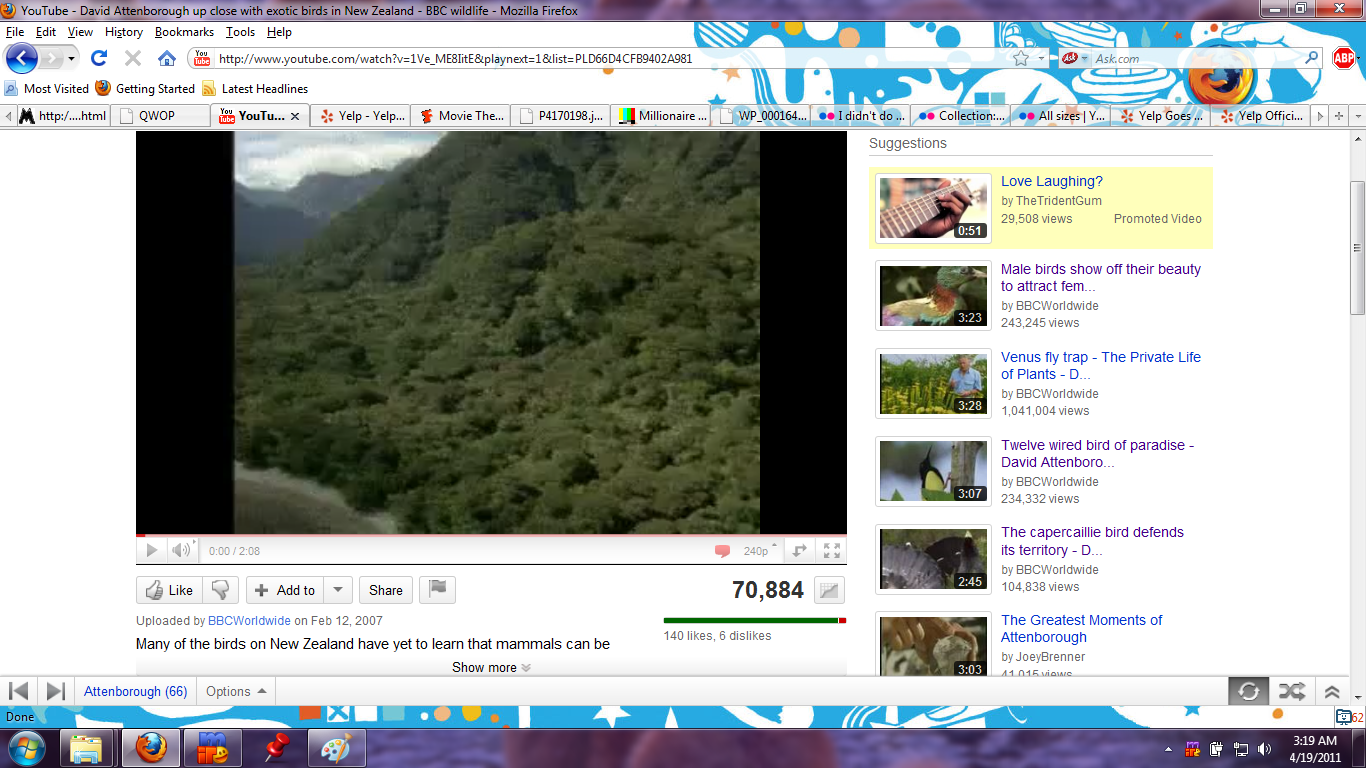
Task: Show video statistics chart icon
Action: point(829,590)
